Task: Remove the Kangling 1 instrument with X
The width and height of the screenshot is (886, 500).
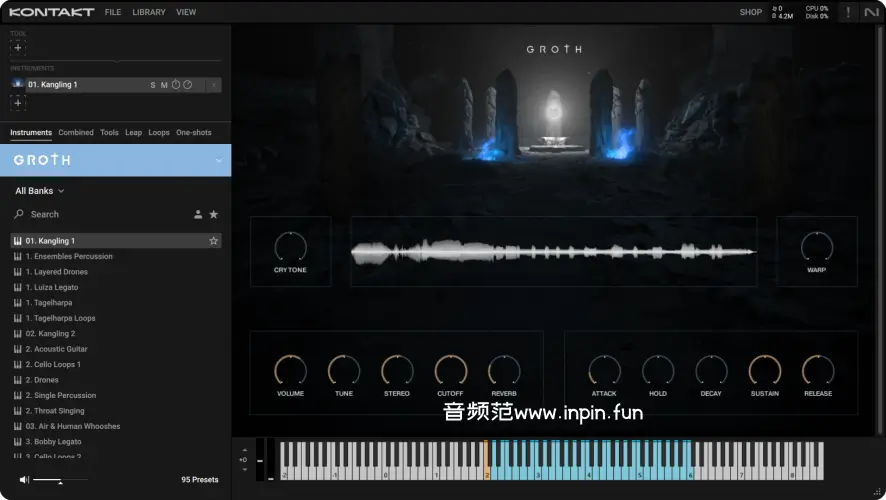Action: [x=213, y=85]
